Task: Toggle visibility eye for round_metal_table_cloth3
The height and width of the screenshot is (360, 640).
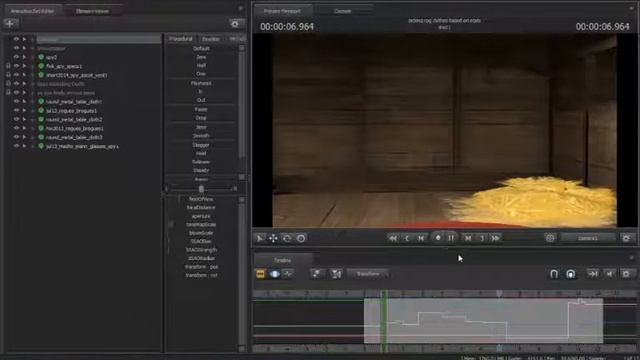Action: tap(16, 137)
